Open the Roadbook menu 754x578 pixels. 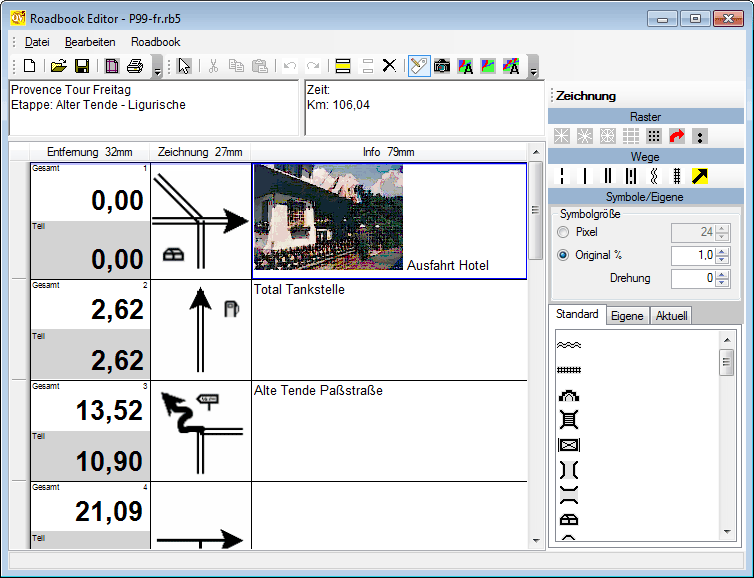[155, 42]
